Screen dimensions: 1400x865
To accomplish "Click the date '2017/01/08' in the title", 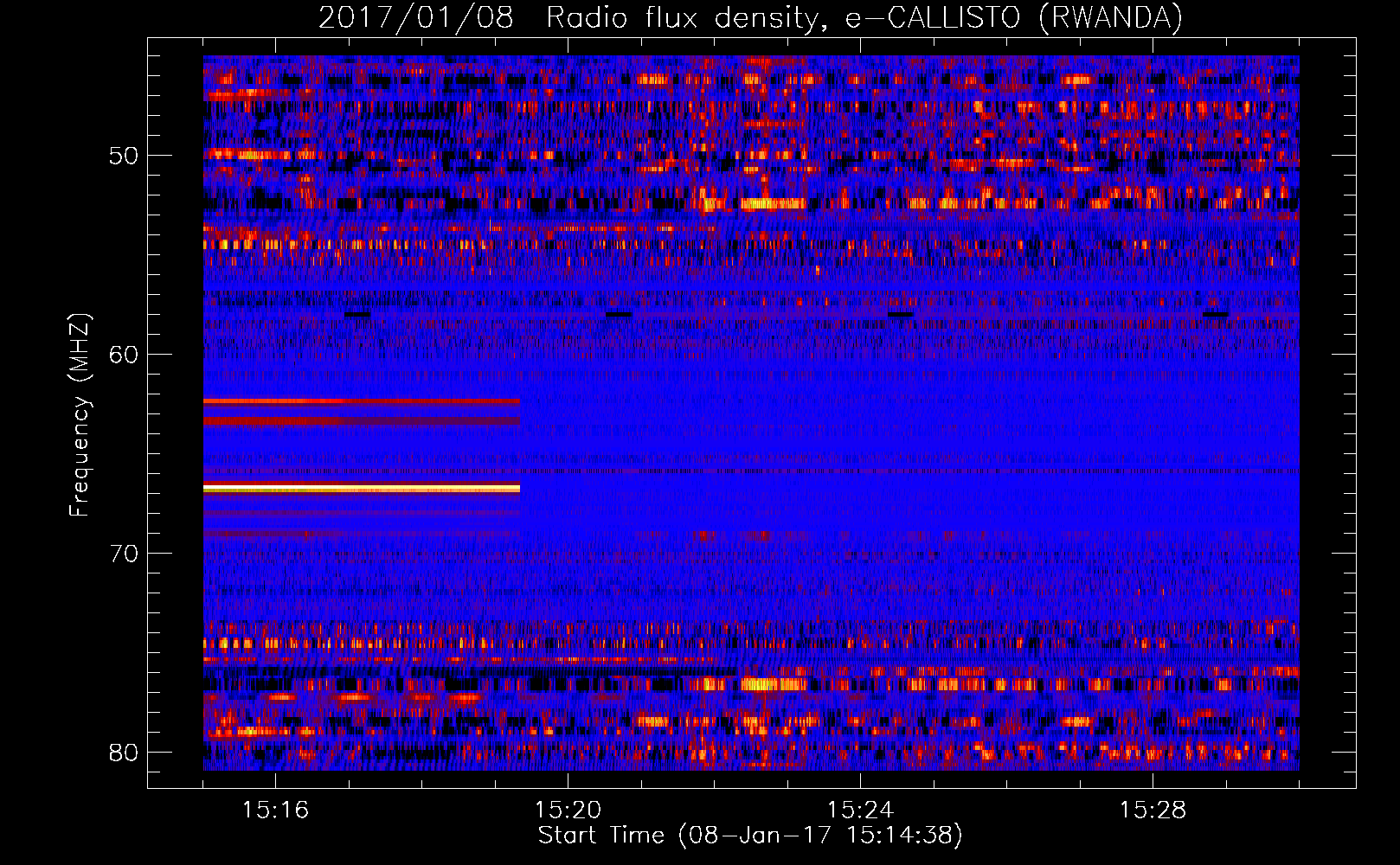I will point(416,17).
